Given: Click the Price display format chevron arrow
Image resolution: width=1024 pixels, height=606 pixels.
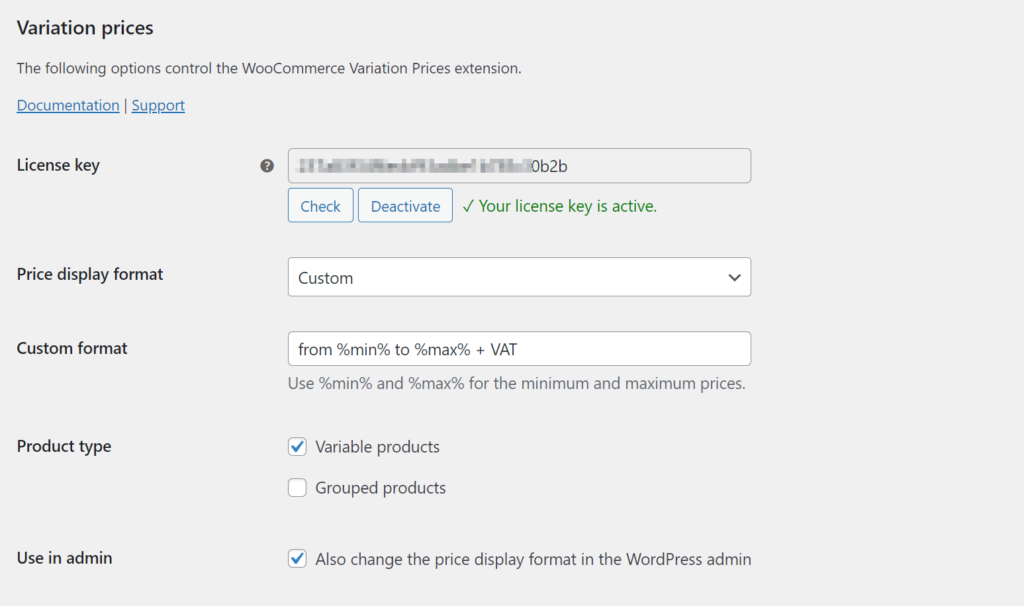Looking at the screenshot, I should (x=735, y=277).
